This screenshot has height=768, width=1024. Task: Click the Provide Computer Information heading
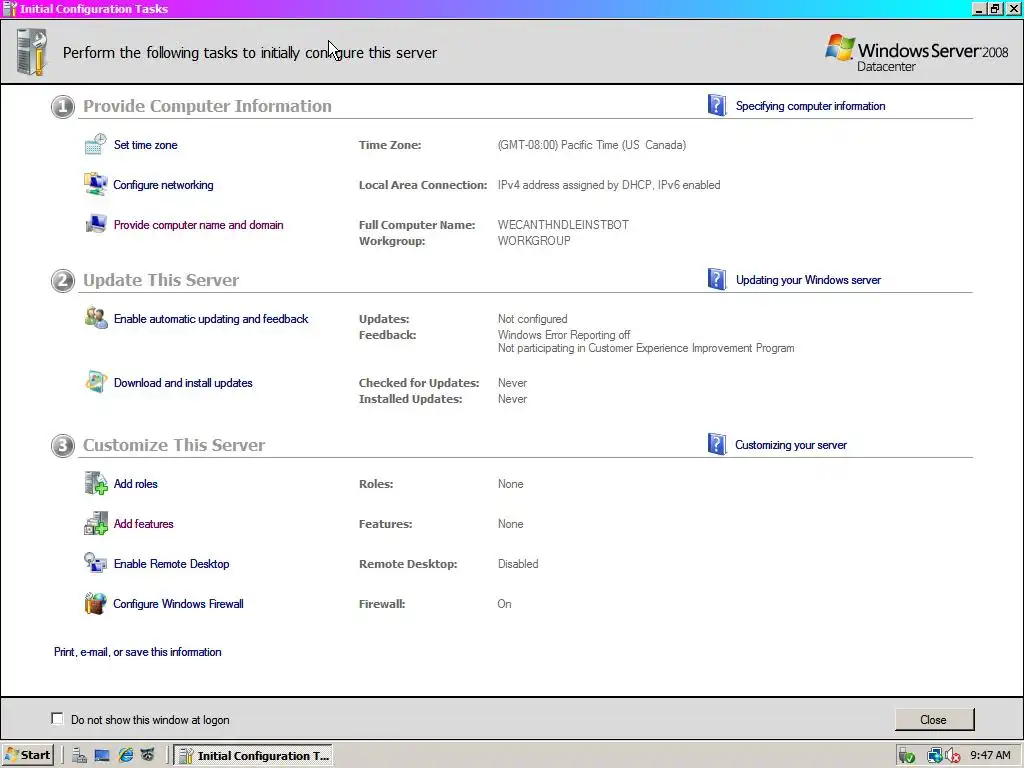tap(207, 106)
